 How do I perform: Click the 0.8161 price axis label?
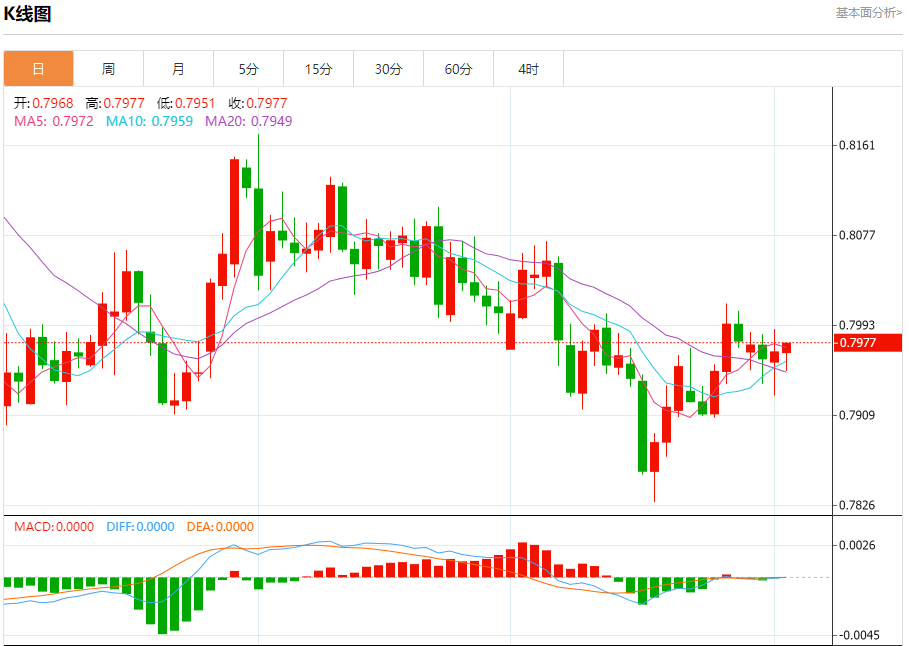pyautogui.click(x=857, y=145)
